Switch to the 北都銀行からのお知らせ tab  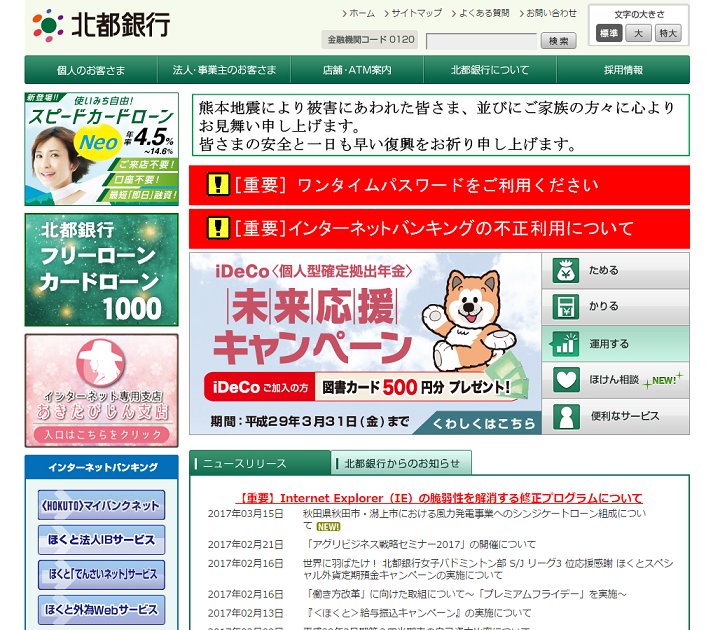pyautogui.click(x=401, y=463)
